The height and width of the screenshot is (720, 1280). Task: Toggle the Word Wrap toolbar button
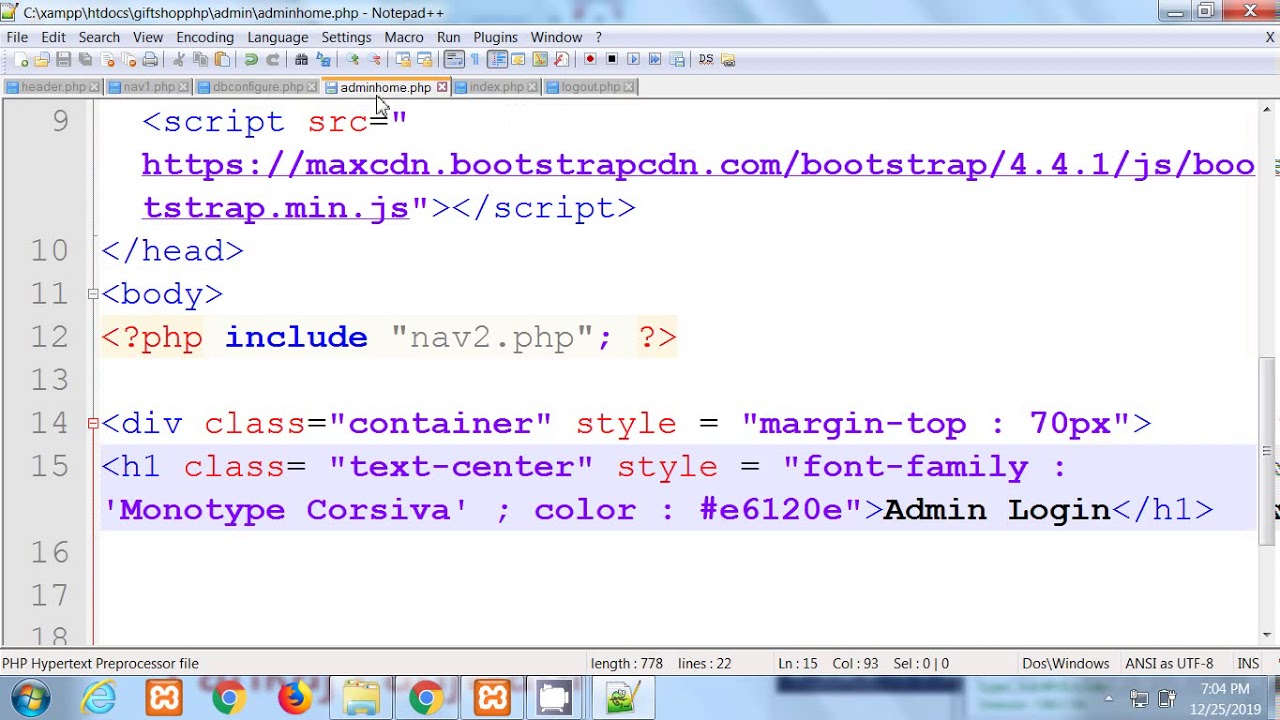coord(454,60)
